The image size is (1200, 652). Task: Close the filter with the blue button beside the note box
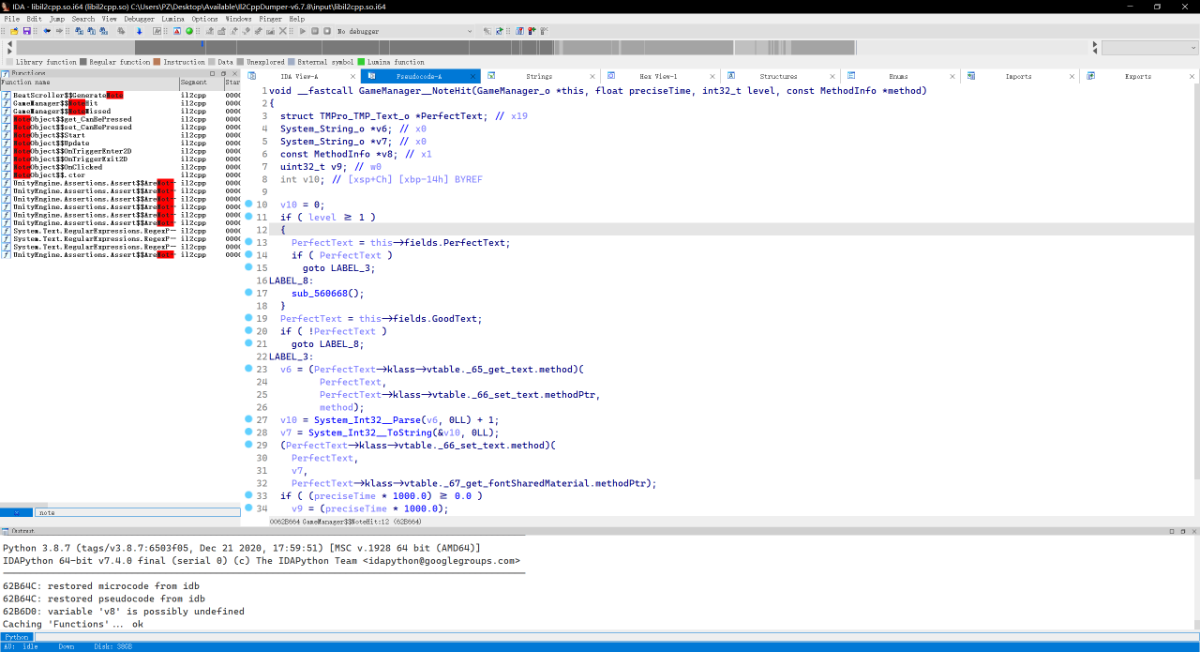(16, 512)
